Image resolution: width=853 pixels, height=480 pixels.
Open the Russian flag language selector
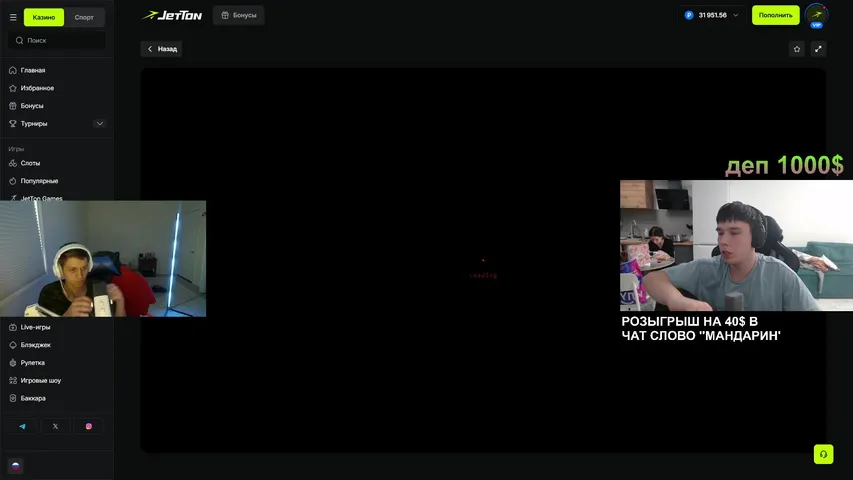click(15, 466)
